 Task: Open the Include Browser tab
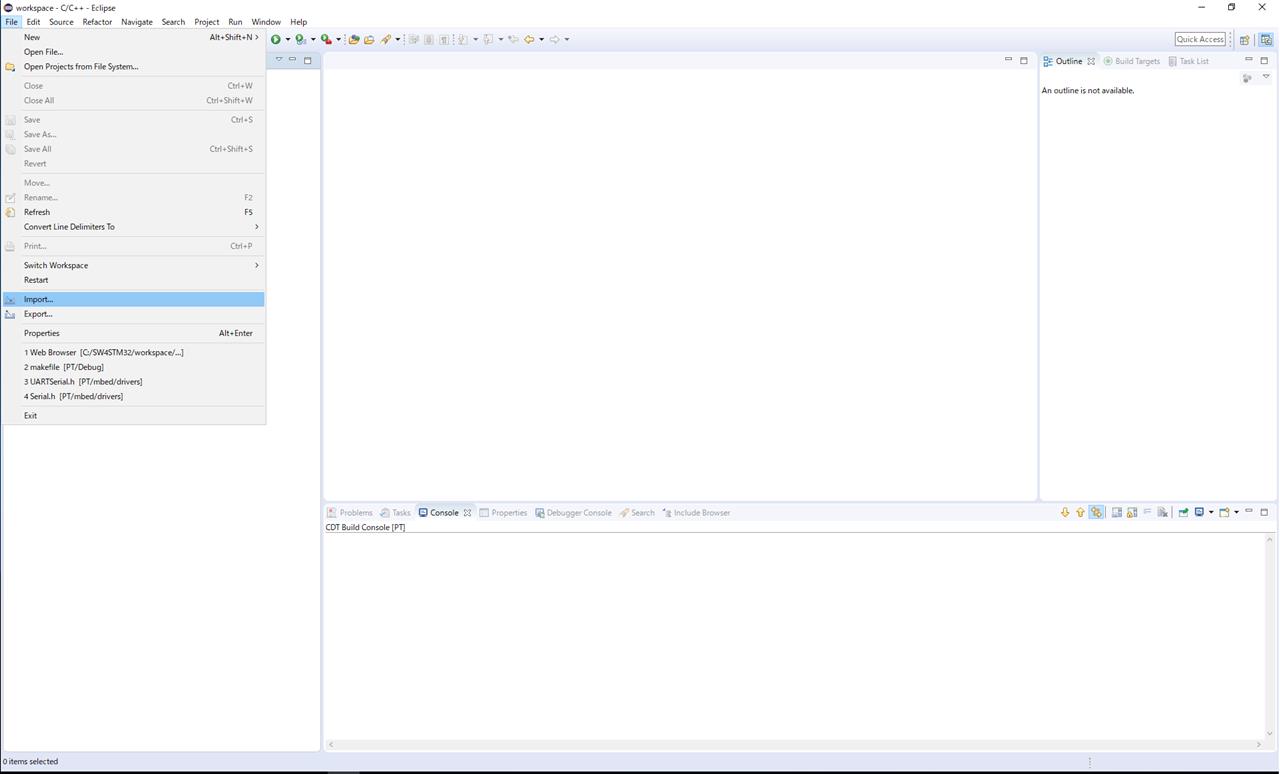click(696, 512)
